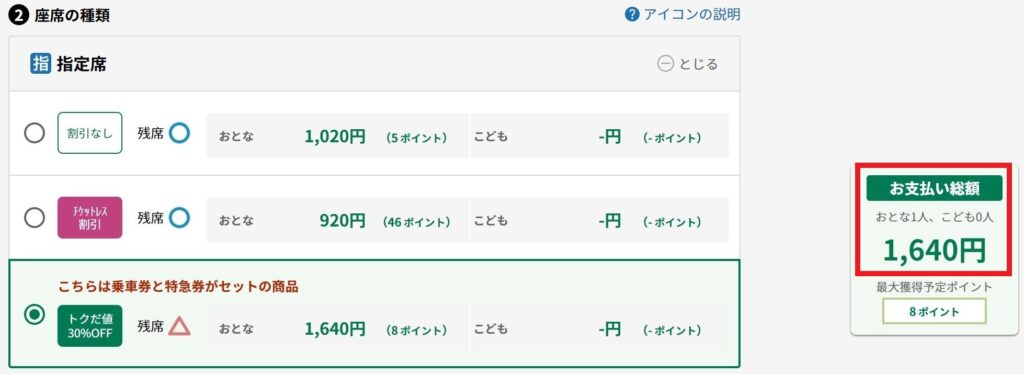Click the pink チケットレス割引 badge
The height and width of the screenshot is (374, 1024).
pyautogui.click(x=90, y=217)
